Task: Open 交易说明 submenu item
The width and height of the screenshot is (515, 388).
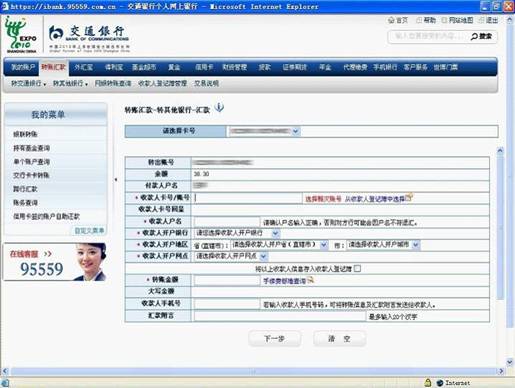Action: pyautogui.click(x=206, y=83)
